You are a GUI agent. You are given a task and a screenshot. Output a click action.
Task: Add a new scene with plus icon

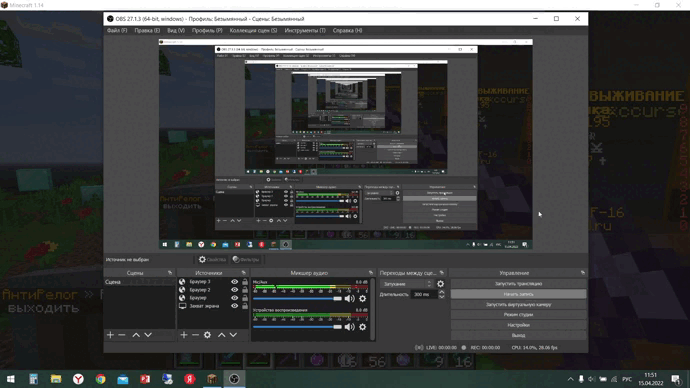pos(110,335)
